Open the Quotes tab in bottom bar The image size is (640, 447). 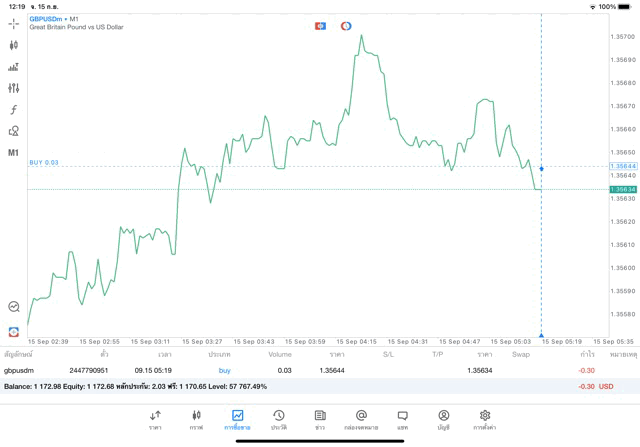[155, 419]
